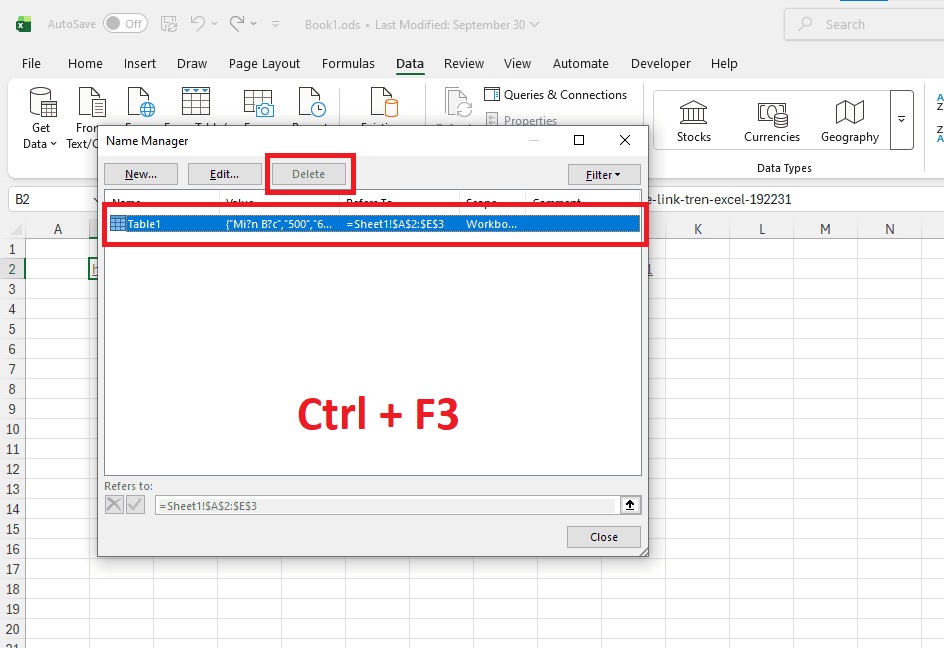Open the Draw ribbon tab

[x=192, y=63]
